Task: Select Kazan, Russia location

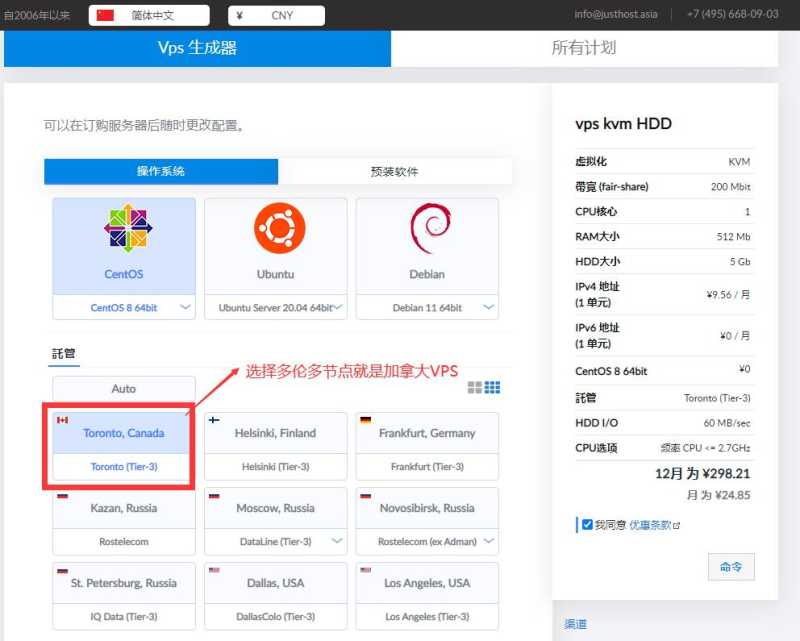Action: point(124,508)
